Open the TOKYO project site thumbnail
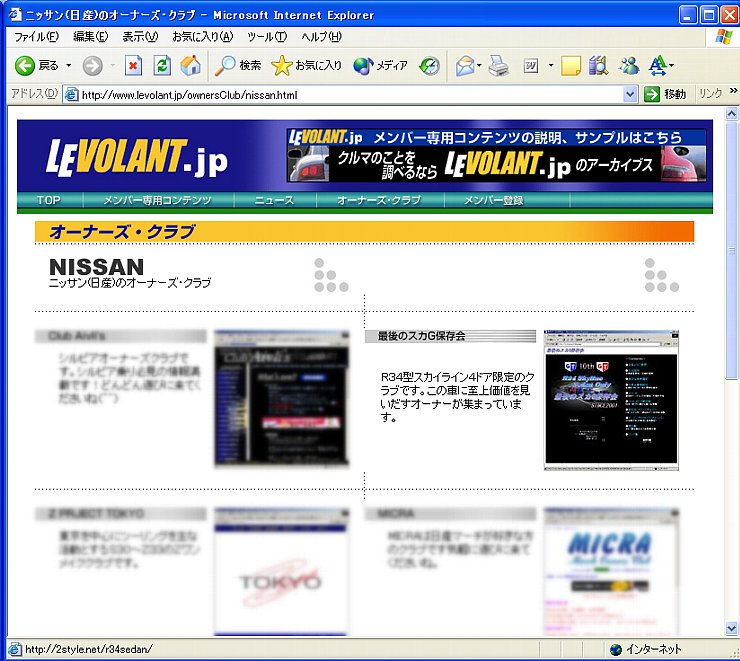 281,572
